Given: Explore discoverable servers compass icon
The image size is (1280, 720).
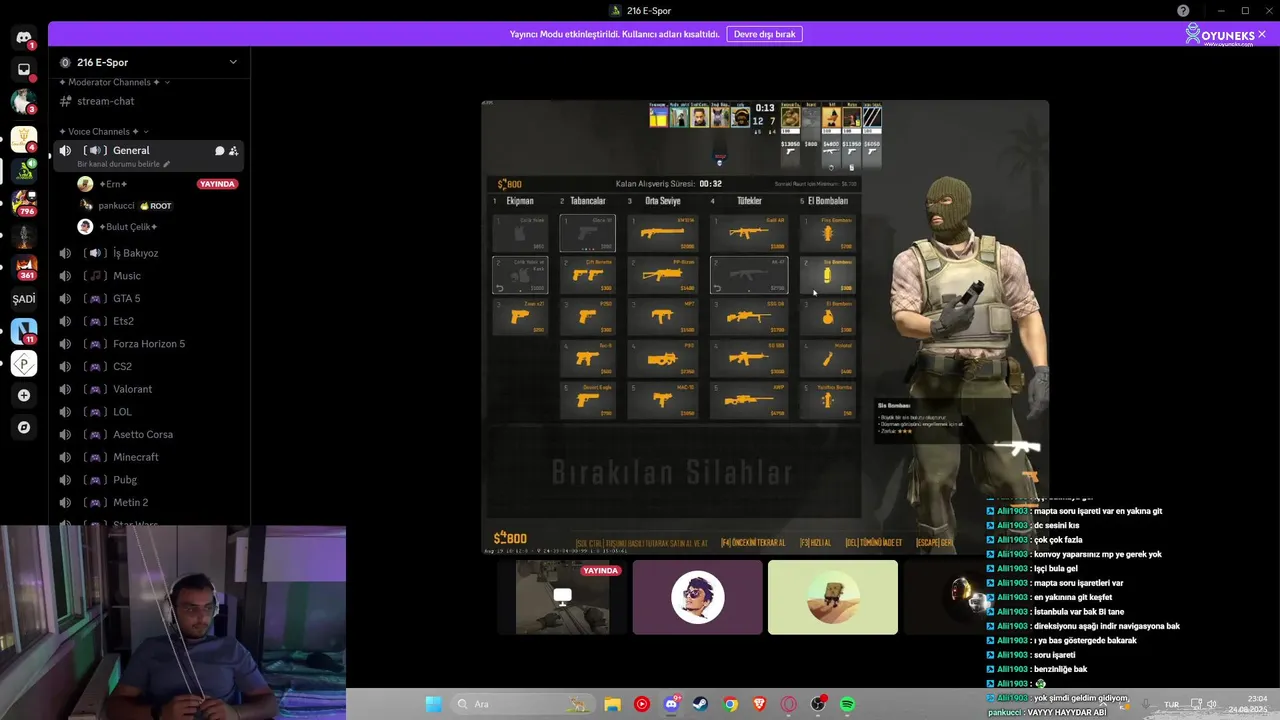Looking at the screenshot, I should click(24, 427).
